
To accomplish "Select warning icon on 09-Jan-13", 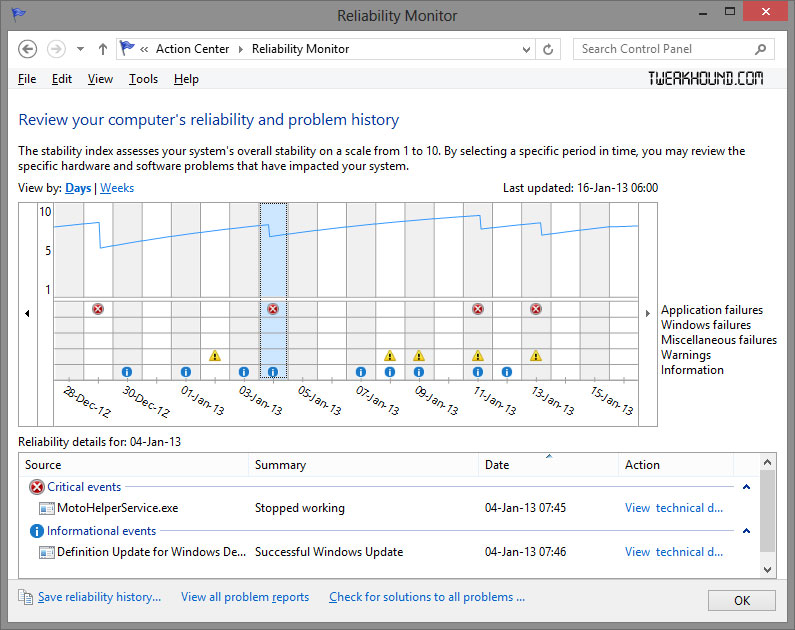I will point(419,356).
